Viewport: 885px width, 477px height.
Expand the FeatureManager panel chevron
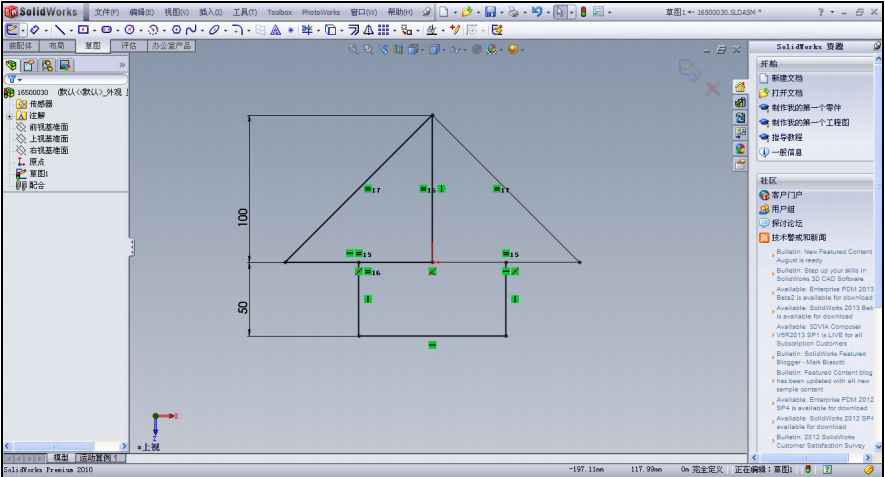click(122, 65)
